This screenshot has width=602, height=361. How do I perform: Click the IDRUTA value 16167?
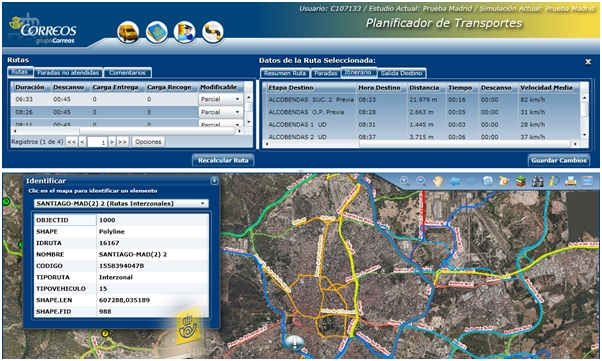tap(109, 243)
